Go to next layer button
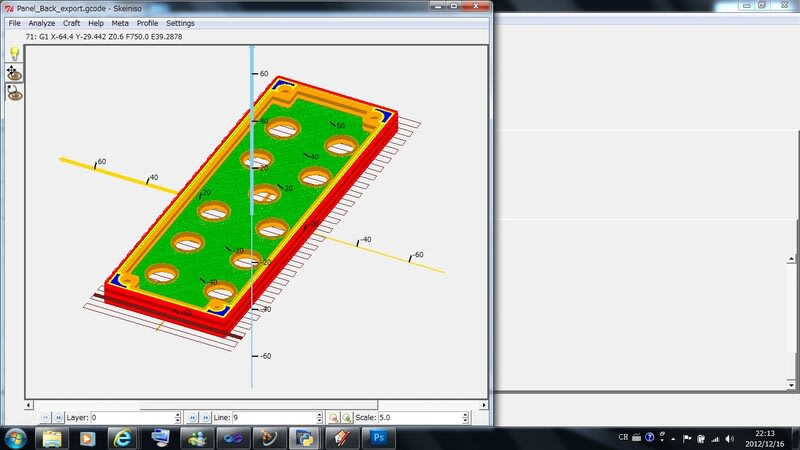The width and height of the screenshot is (800, 450). click(58, 418)
